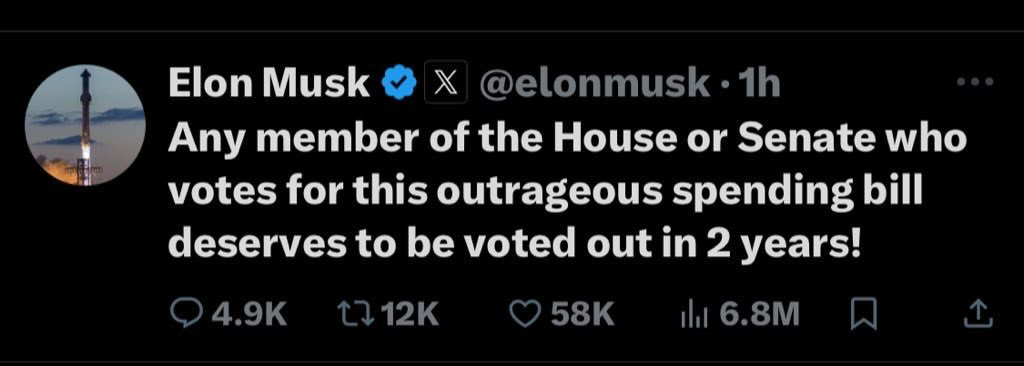The image size is (1024, 366).
Task: Click the 12K repost count
Action: tap(408, 316)
